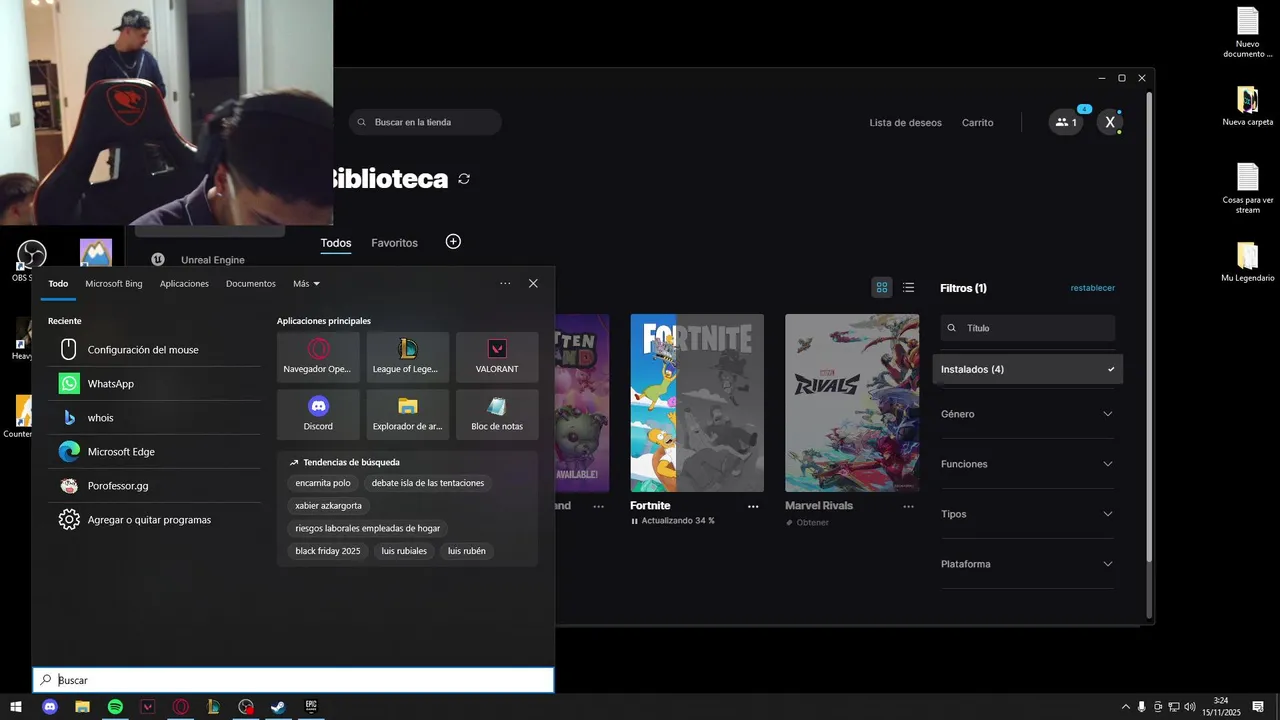Select the Todo search tab

pos(58,284)
